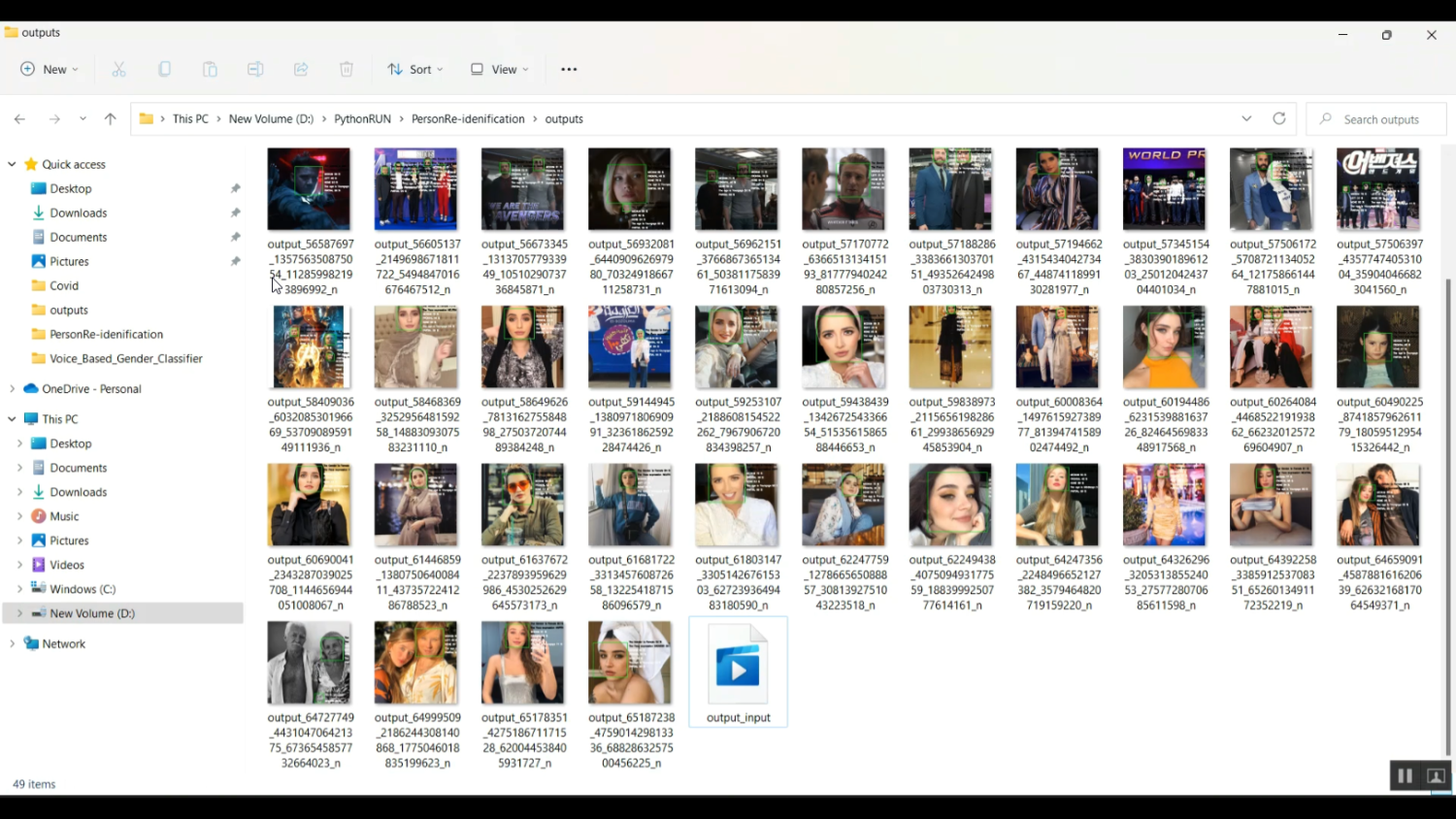Open the Sort dropdown menu

415,69
